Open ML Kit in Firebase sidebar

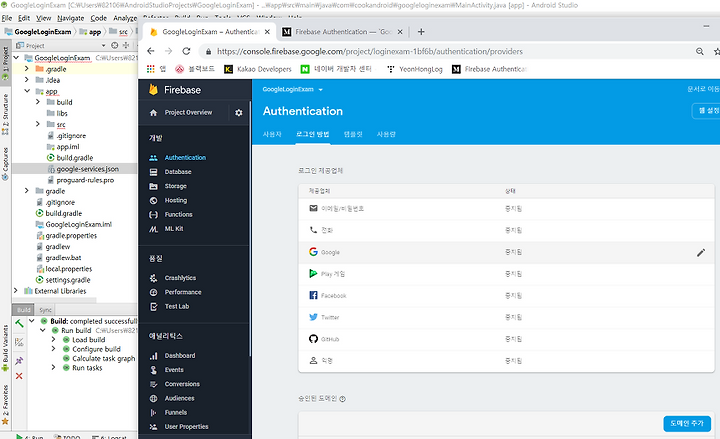[174, 229]
